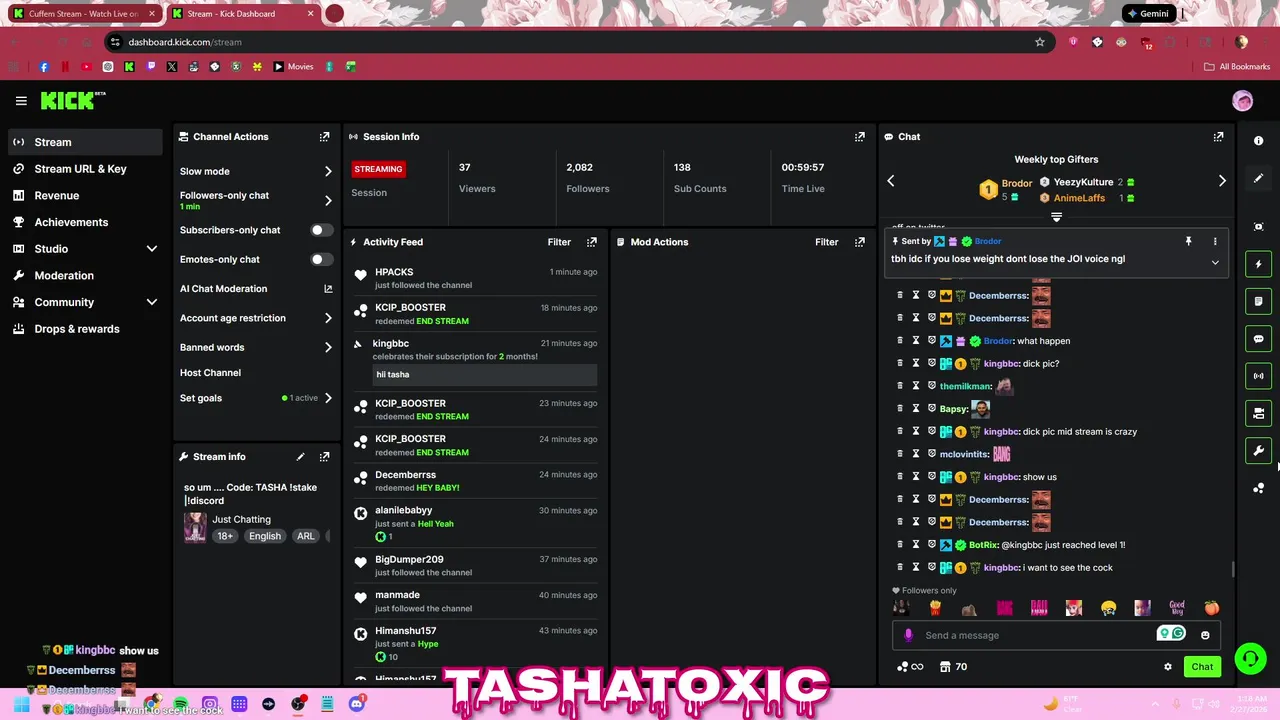Click the broadcast signal icon in right sidebar
The image size is (1280, 720).
[x=1259, y=376]
